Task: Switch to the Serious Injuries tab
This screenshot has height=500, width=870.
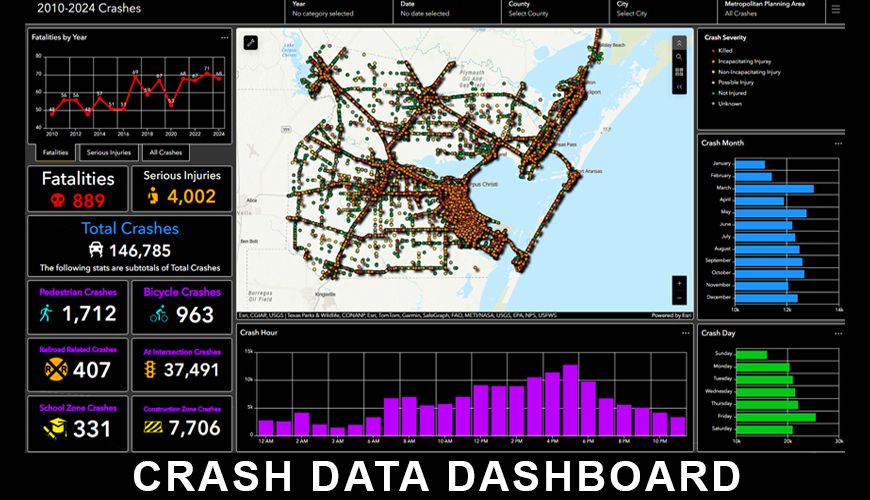Action: tap(109, 153)
